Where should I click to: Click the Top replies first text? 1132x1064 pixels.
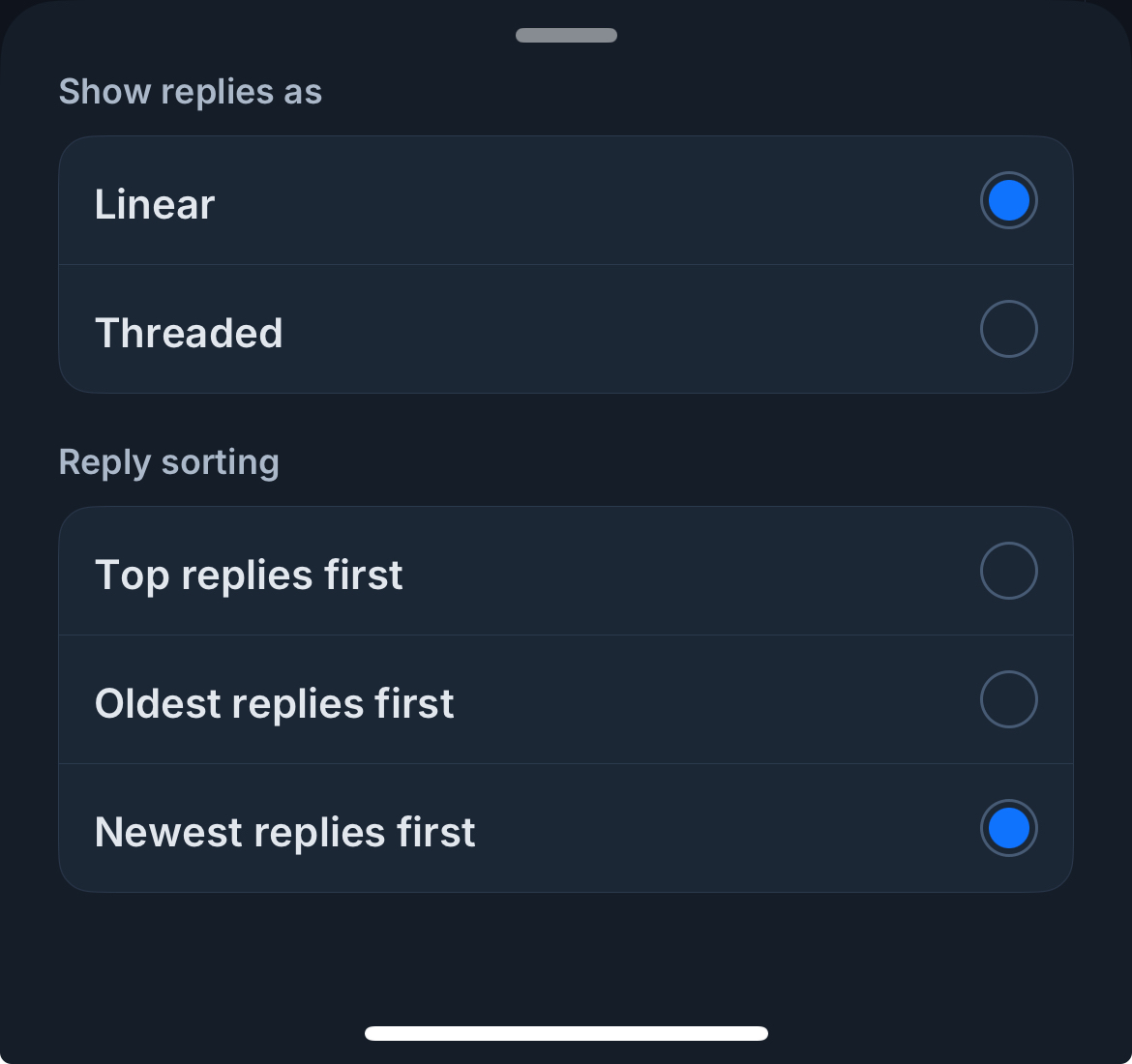point(249,576)
